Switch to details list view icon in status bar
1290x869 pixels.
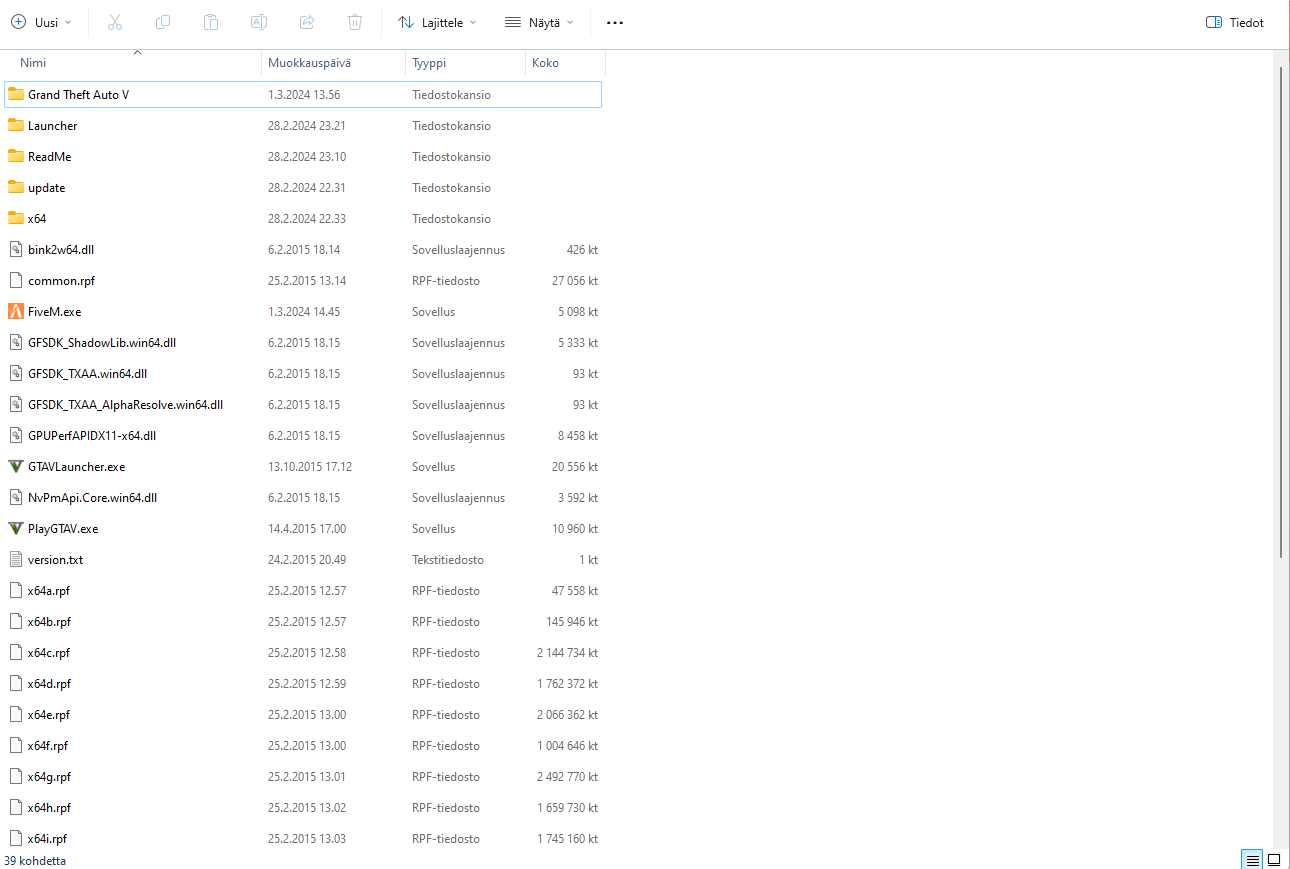tap(1252, 859)
